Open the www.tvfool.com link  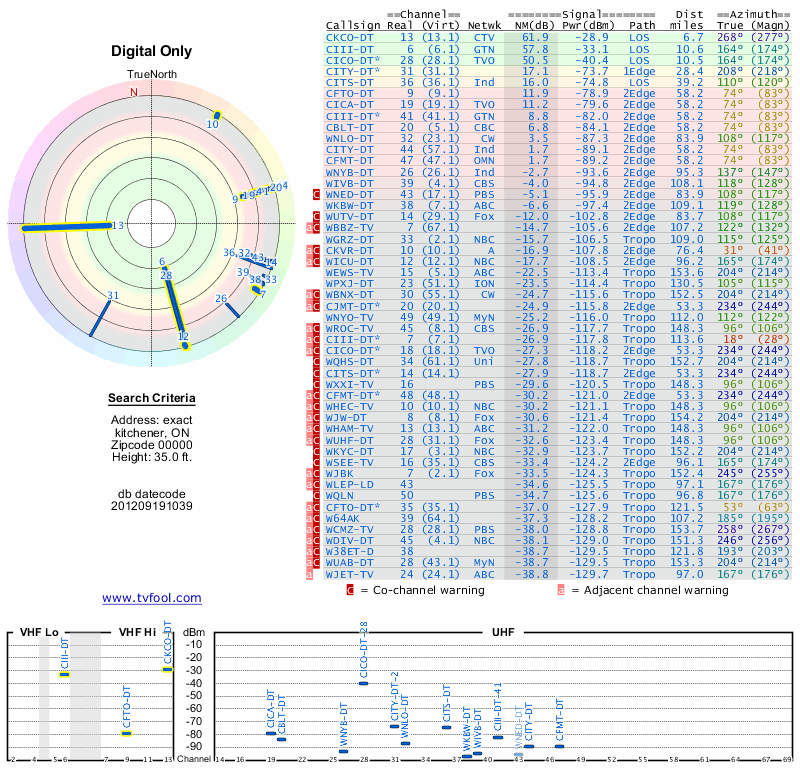pos(152,598)
